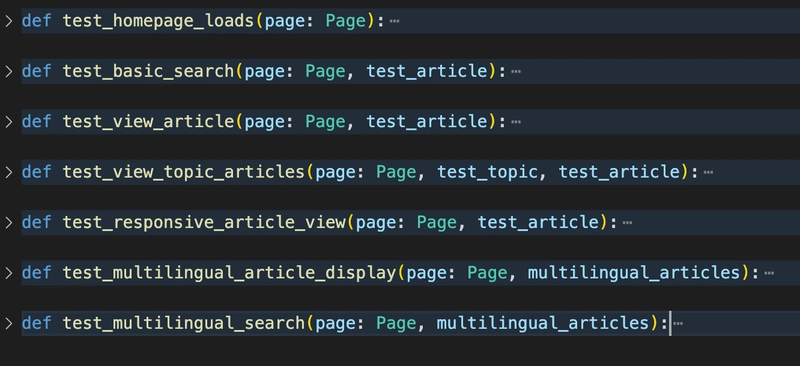800x366 pixels.
Task: Click the Page type hint in test_homepage_loads
Action: tap(346, 21)
